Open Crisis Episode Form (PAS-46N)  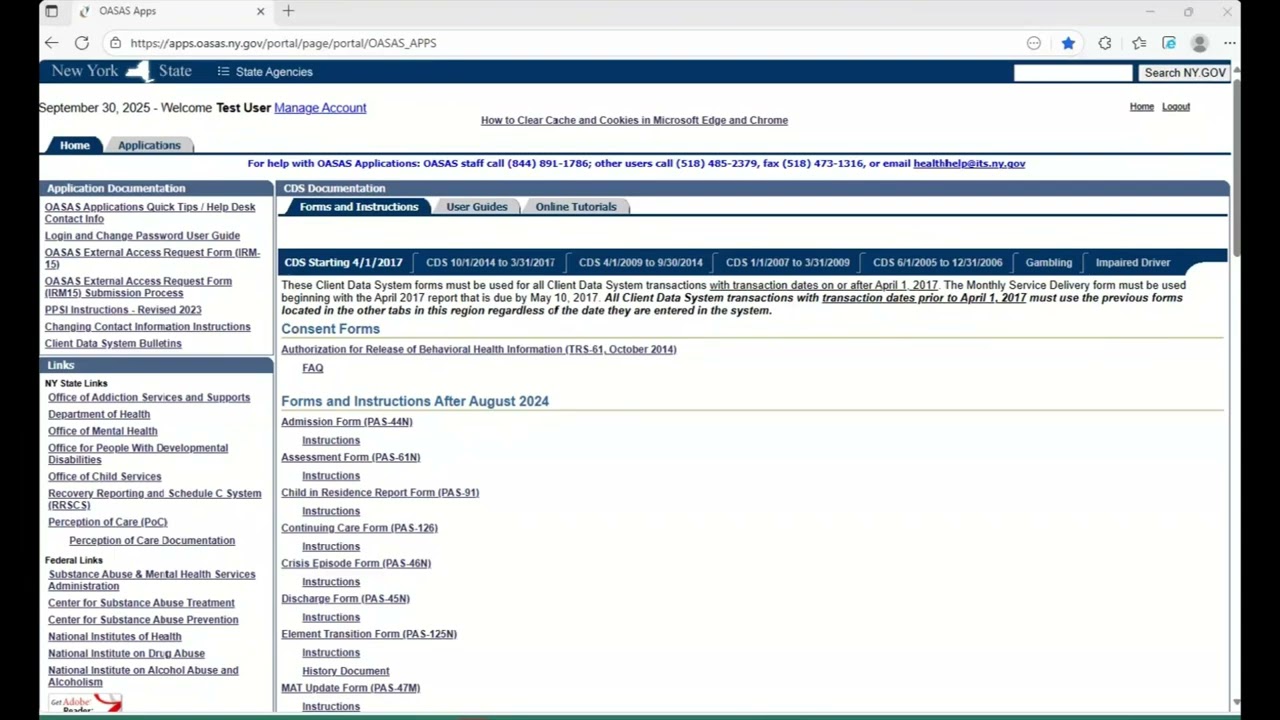(356, 564)
